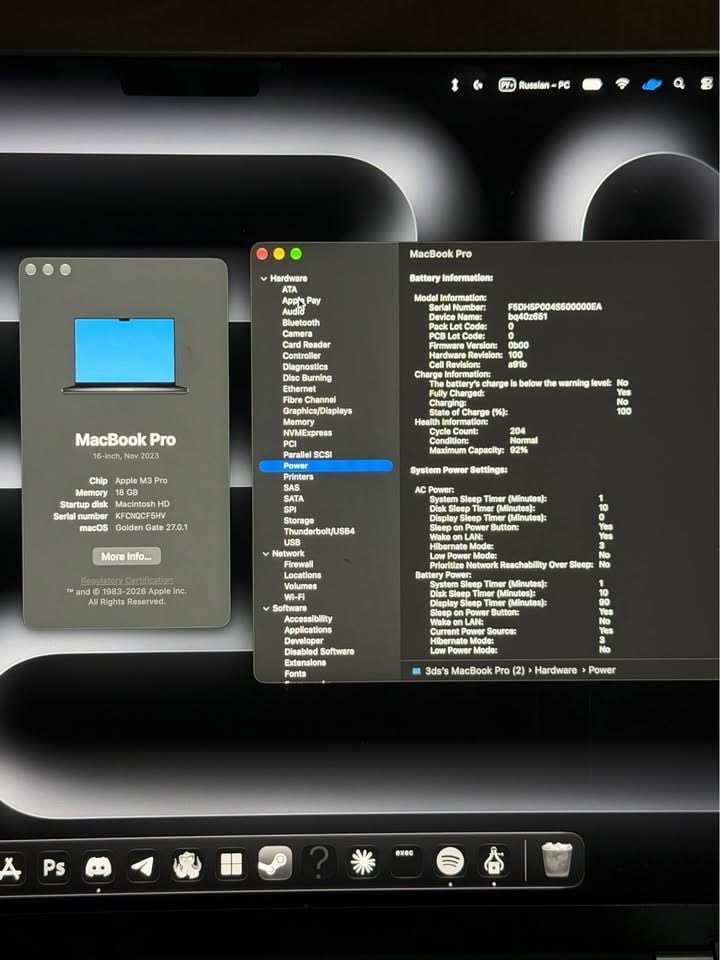Collapse the Software section in sidebar

[266, 609]
